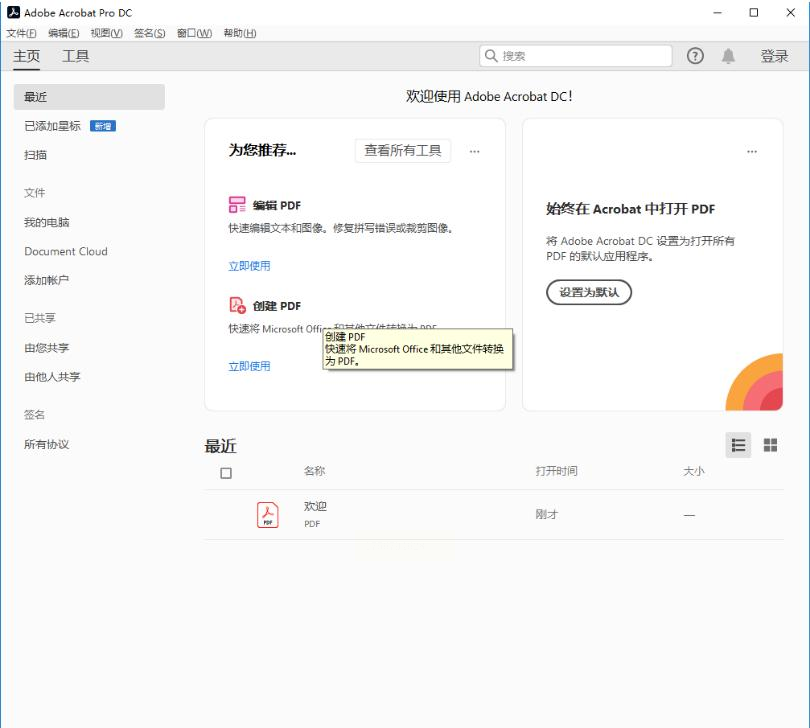
Task: Click into the 搜索 search field
Action: pos(575,56)
